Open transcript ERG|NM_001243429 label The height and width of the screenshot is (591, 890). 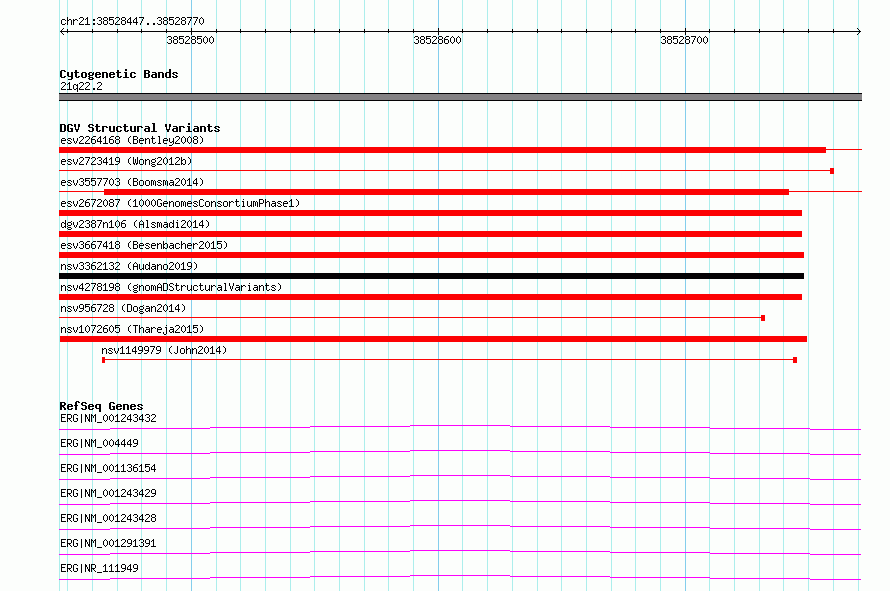(x=108, y=493)
